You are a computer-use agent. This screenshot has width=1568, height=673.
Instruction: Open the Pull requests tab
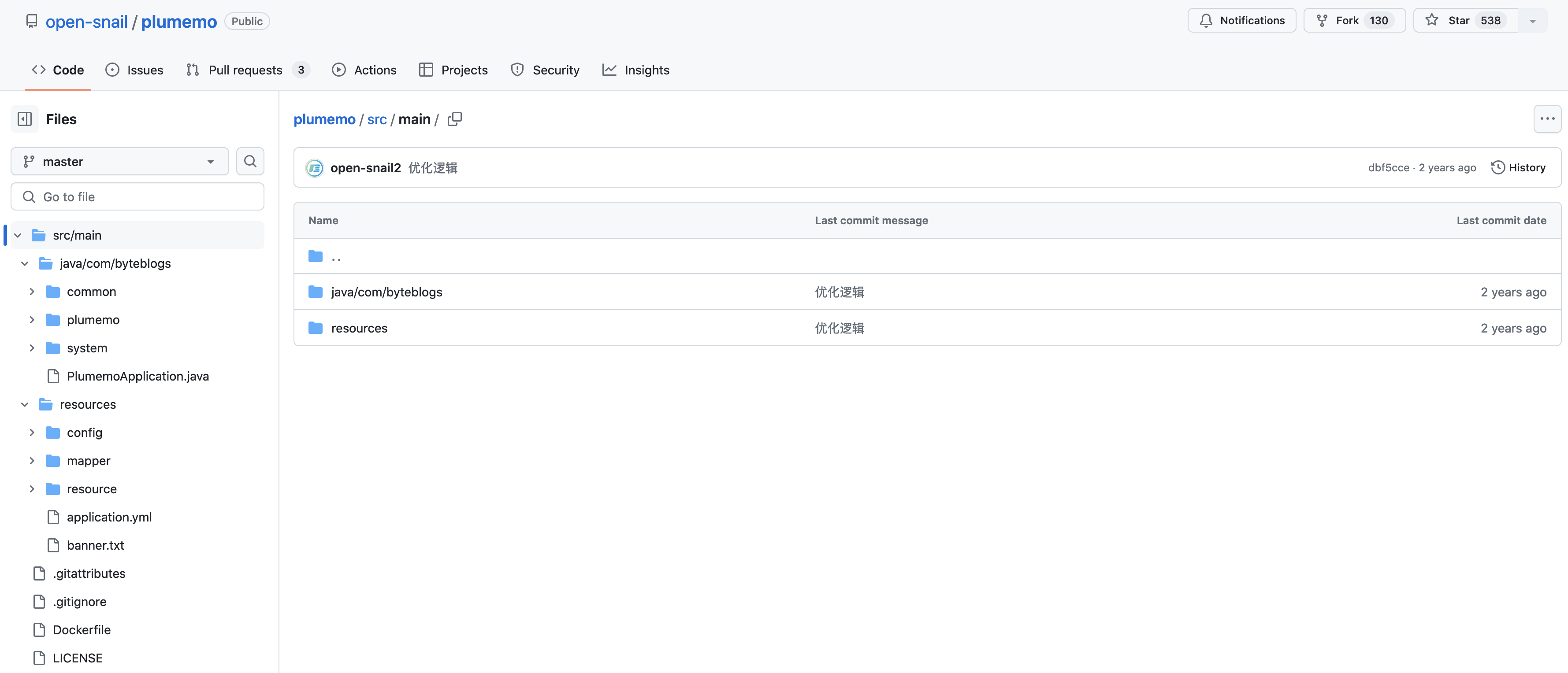246,70
